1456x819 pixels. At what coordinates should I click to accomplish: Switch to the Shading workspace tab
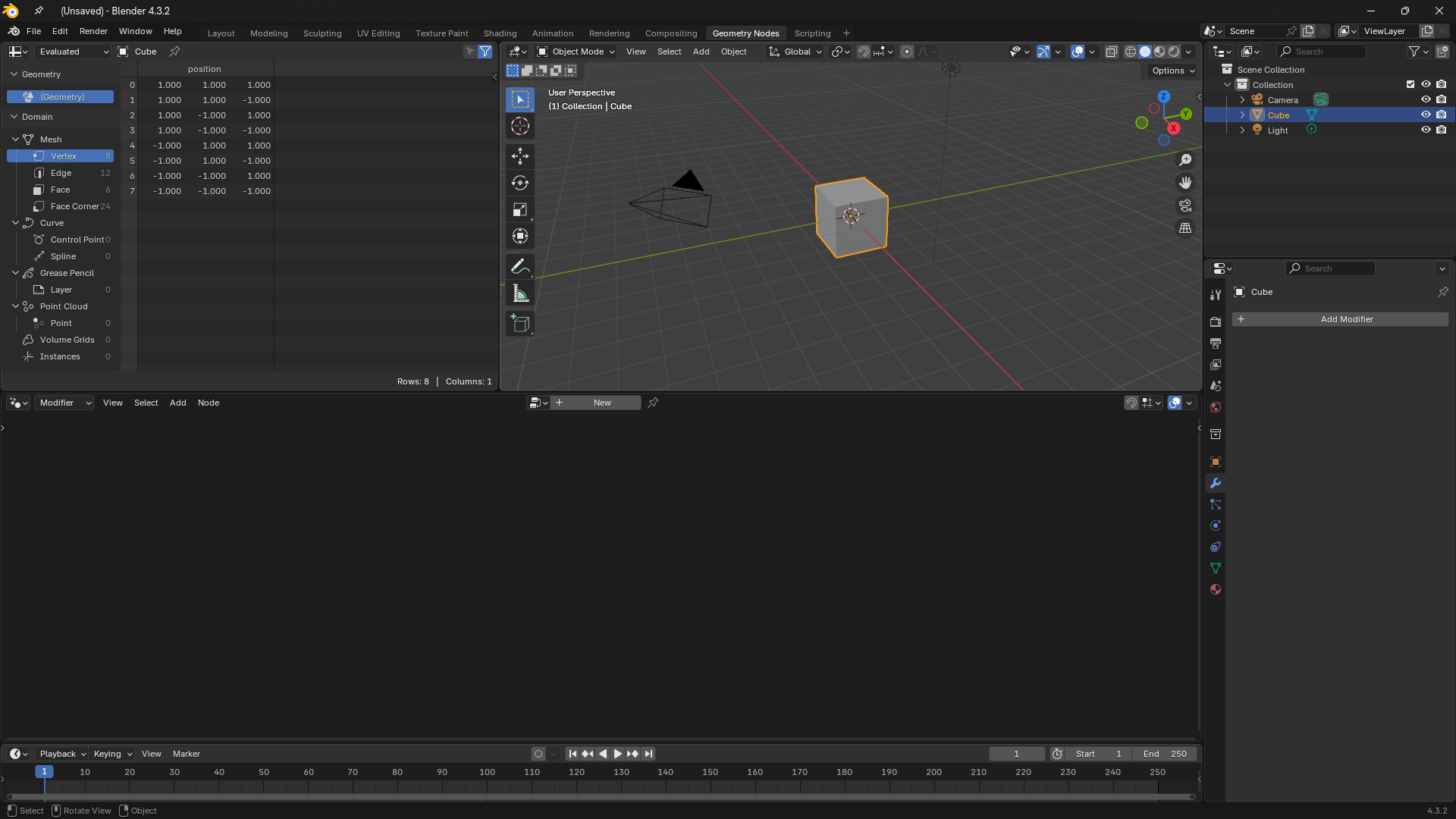[x=500, y=33]
